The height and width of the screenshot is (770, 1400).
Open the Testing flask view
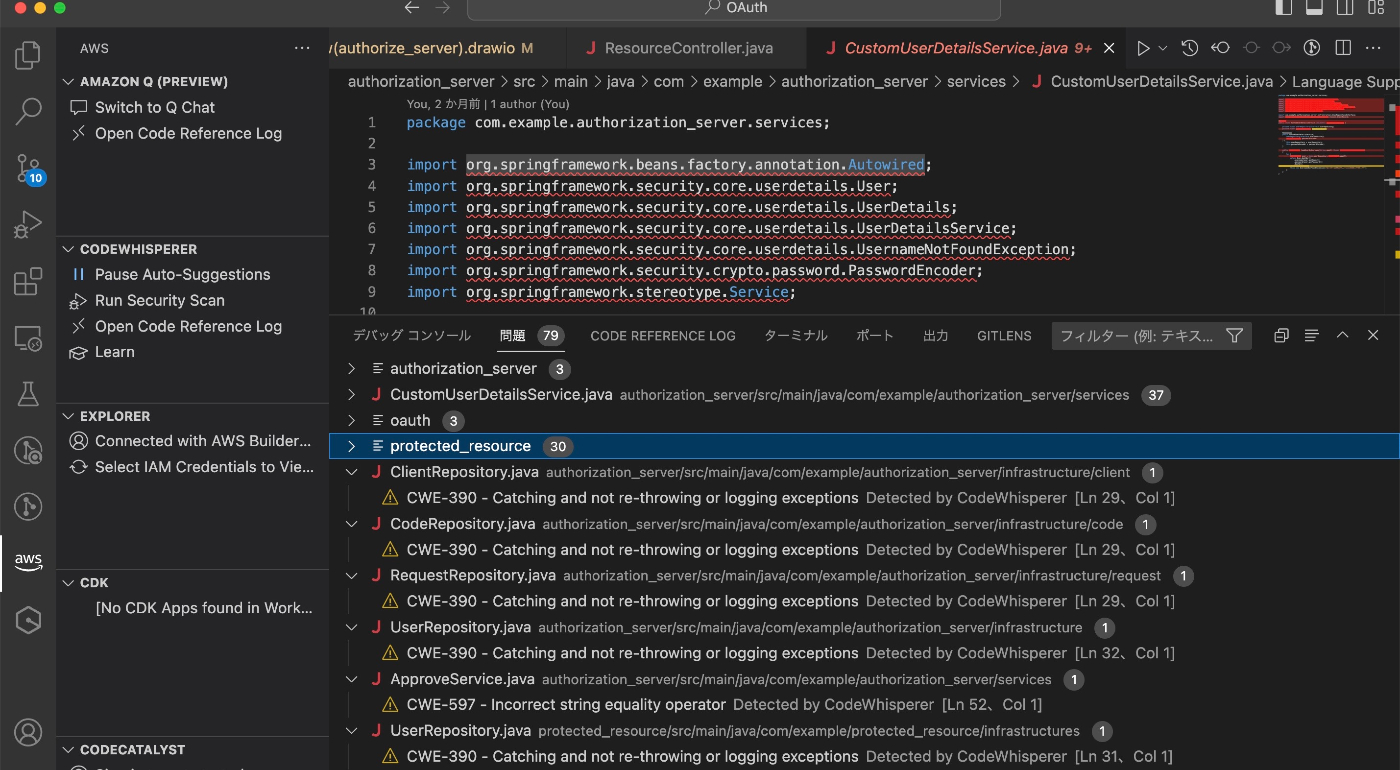pyautogui.click(x=28, y=394)
